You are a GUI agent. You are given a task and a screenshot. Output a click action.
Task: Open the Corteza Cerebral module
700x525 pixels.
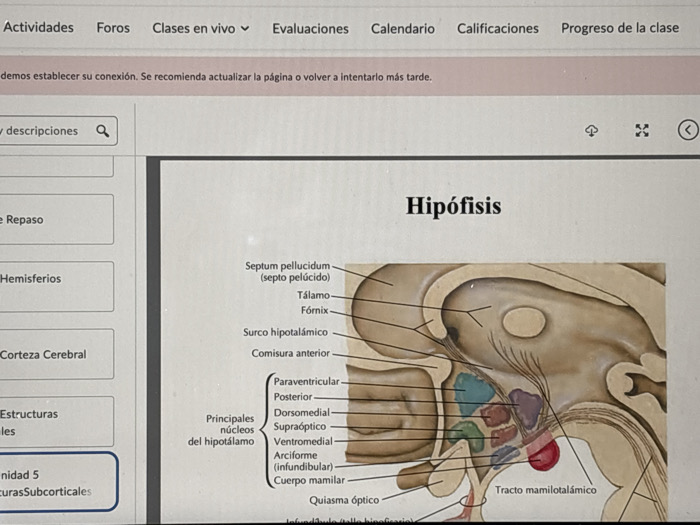click(x=56, y=354)
